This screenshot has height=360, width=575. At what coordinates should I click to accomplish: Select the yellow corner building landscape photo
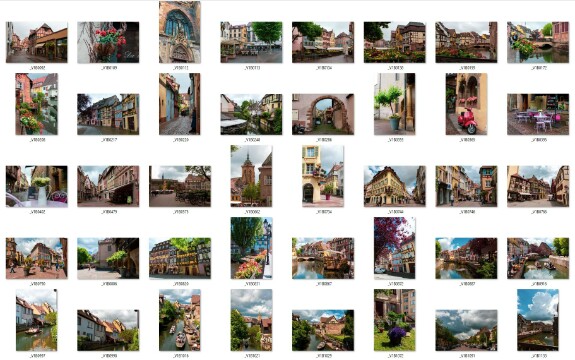pos(395,186)
